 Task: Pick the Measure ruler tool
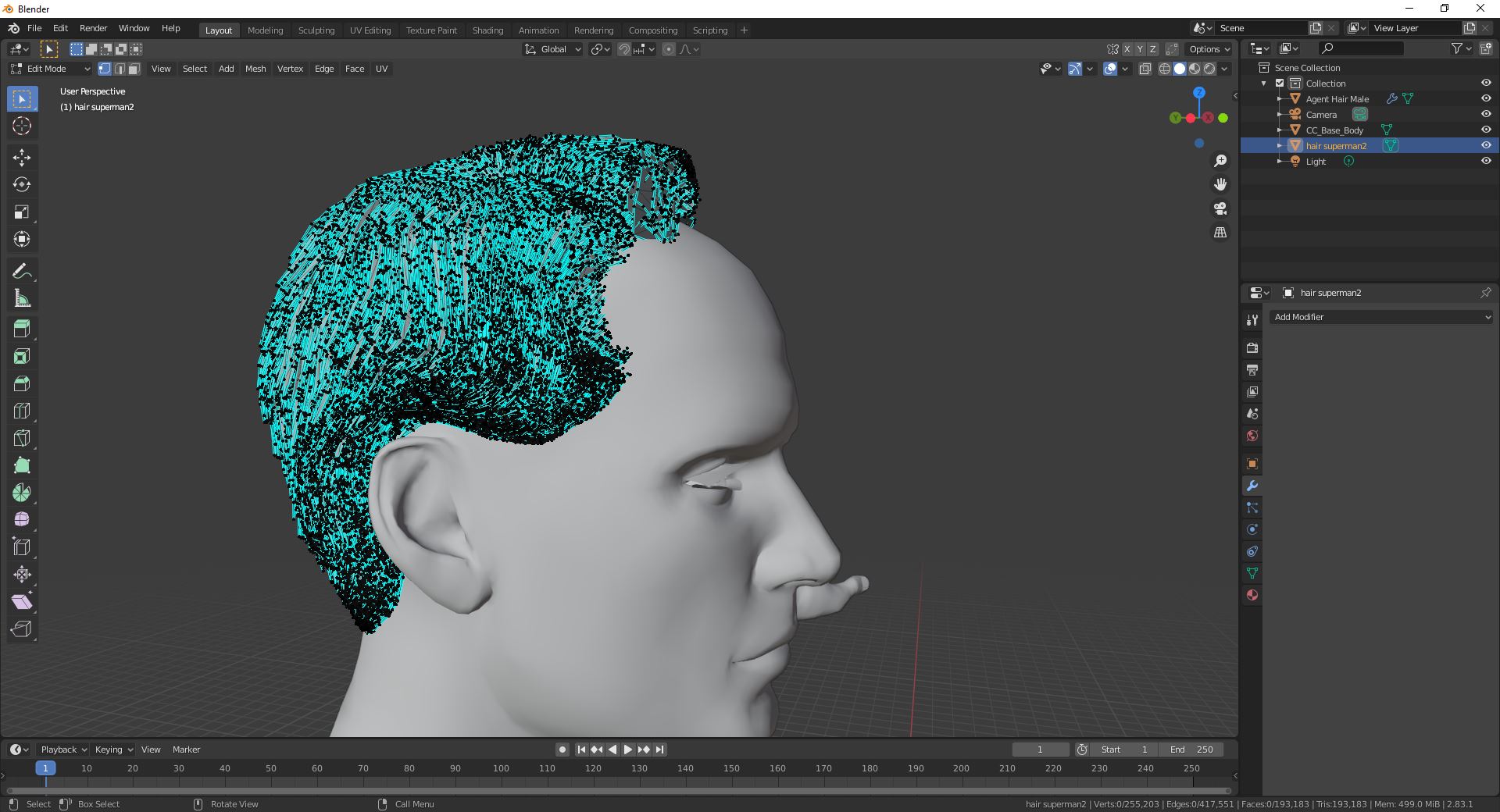click(22, 299)
